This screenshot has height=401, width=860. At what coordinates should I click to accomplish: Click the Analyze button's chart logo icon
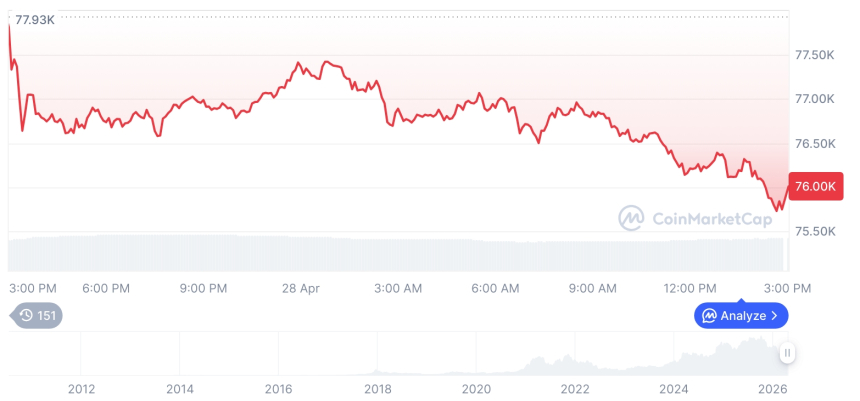(709, 316)
